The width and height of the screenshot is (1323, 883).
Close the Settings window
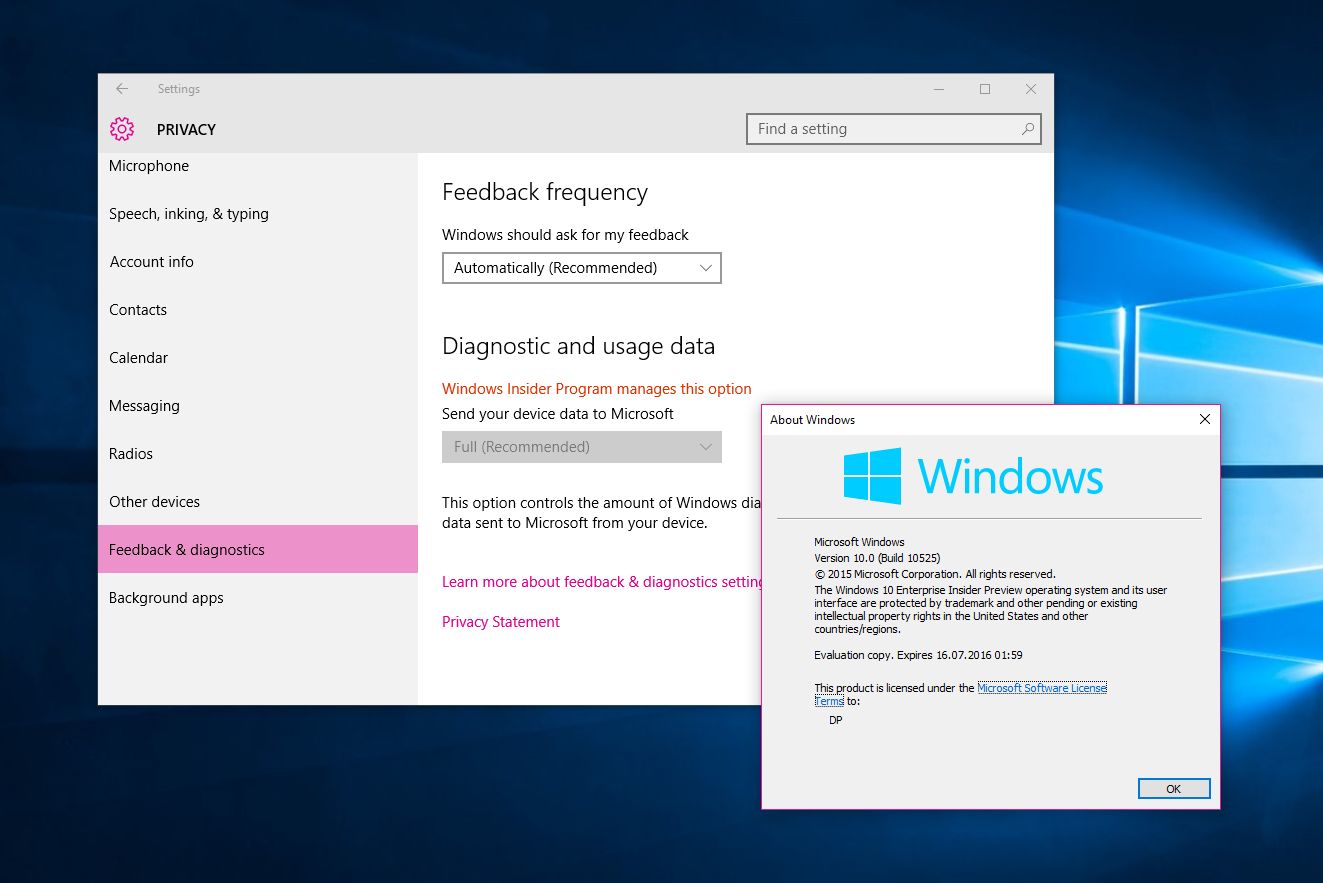(x=1031, y=89)
